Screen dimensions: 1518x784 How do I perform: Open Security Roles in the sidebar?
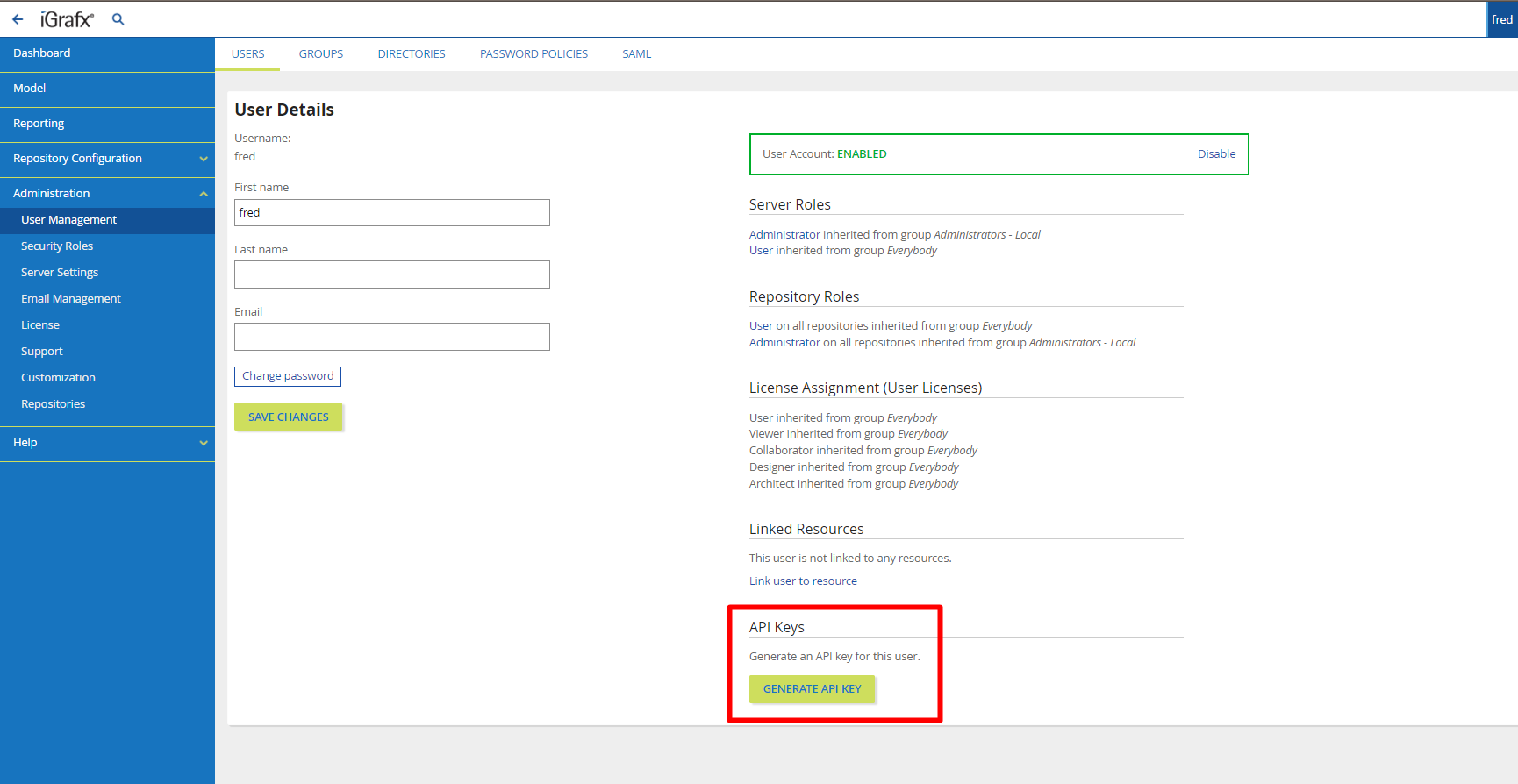click(x=57, y=246)
